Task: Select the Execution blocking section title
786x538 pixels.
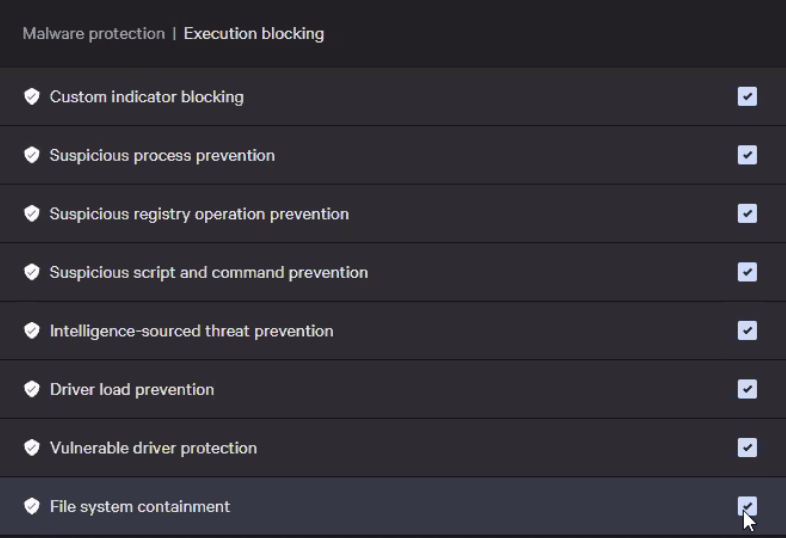Action: click(x=254, y=34)
